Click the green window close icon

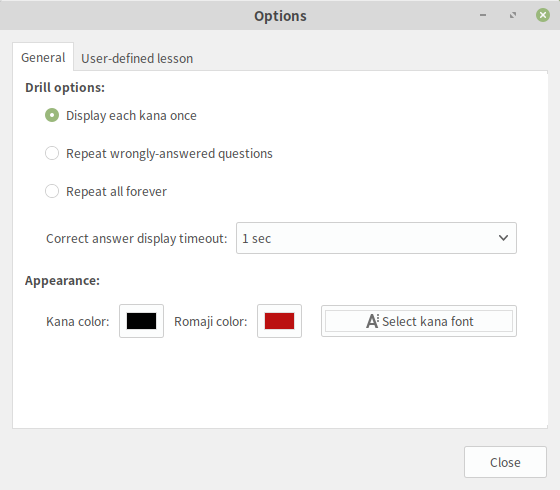click(x=542, y=15)
